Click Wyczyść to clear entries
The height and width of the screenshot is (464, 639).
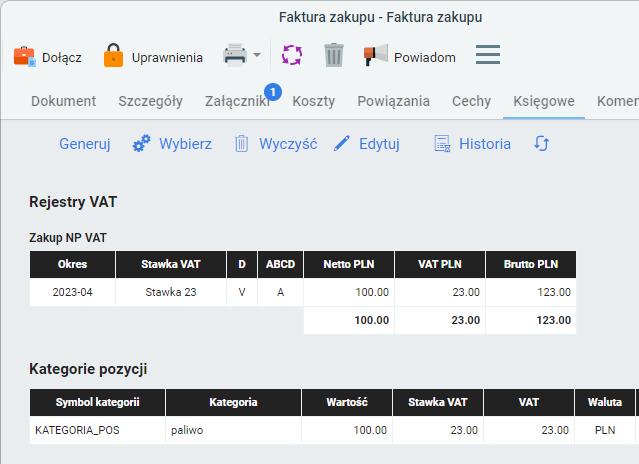pyautogui.click(x=275, y=144)
